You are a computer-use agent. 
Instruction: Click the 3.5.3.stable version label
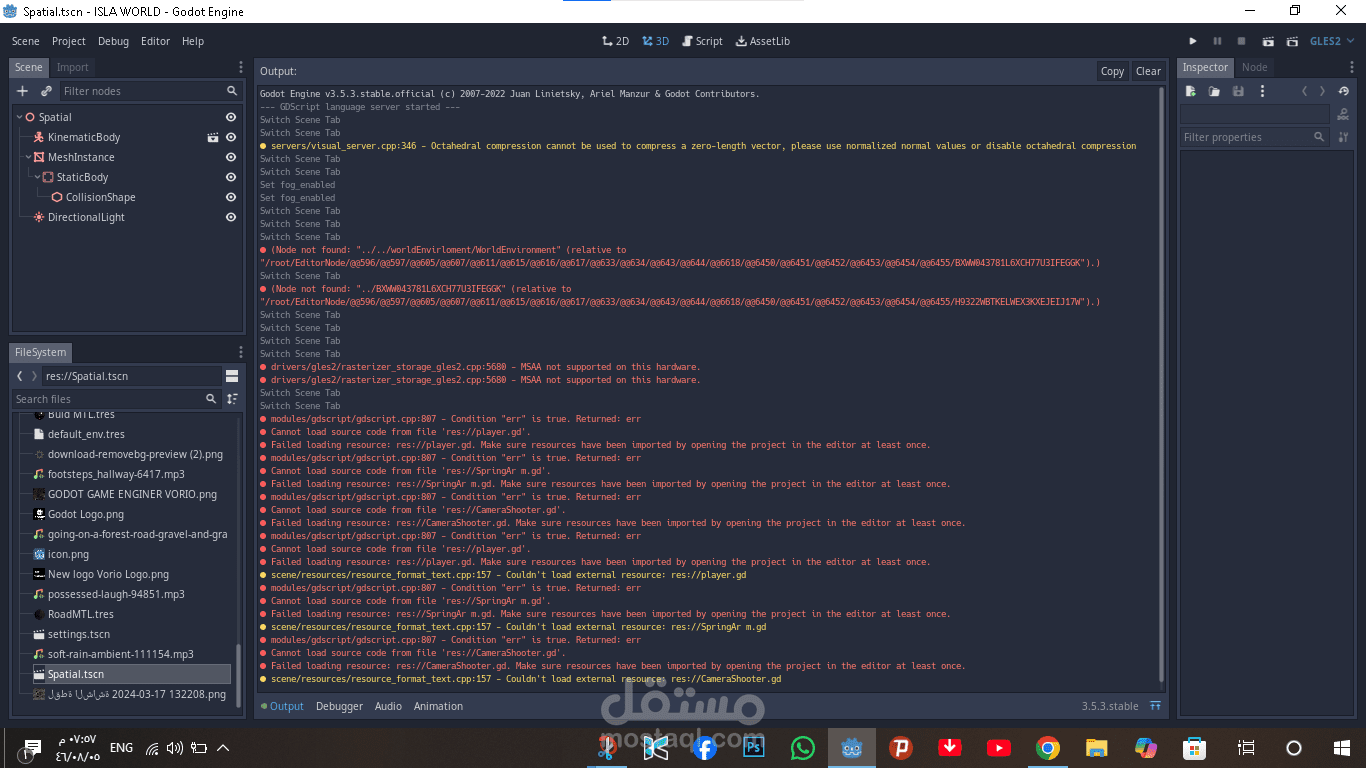(x=1110, y=706)
